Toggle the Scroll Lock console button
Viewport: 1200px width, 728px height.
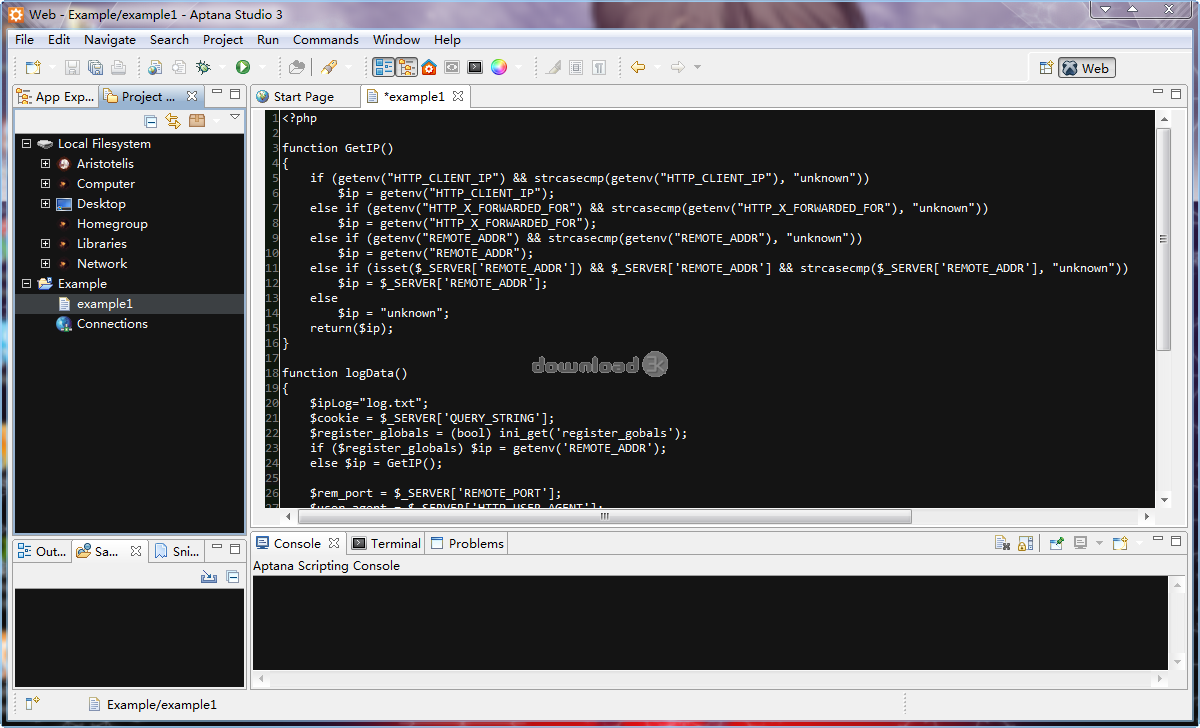coord(1025,543)
